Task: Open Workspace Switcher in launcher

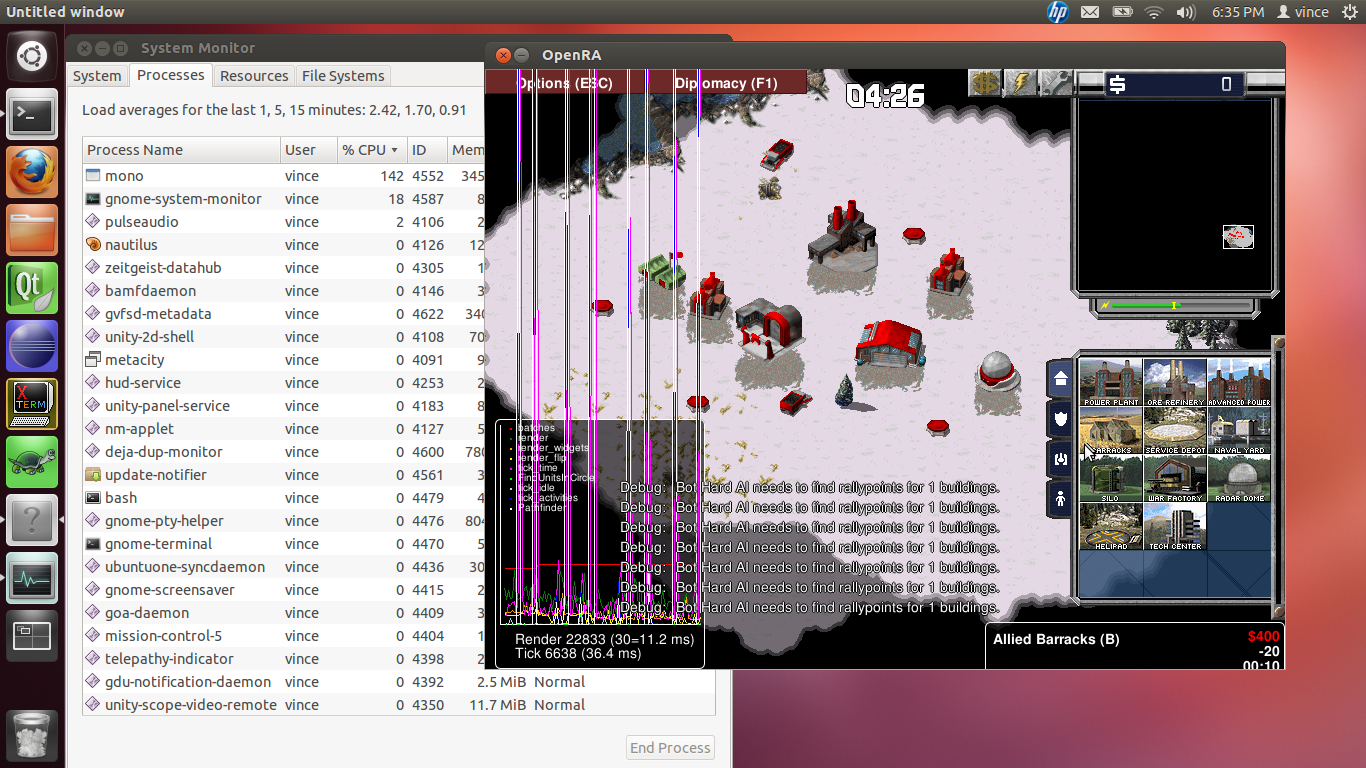Action: (x=32, y=636)
